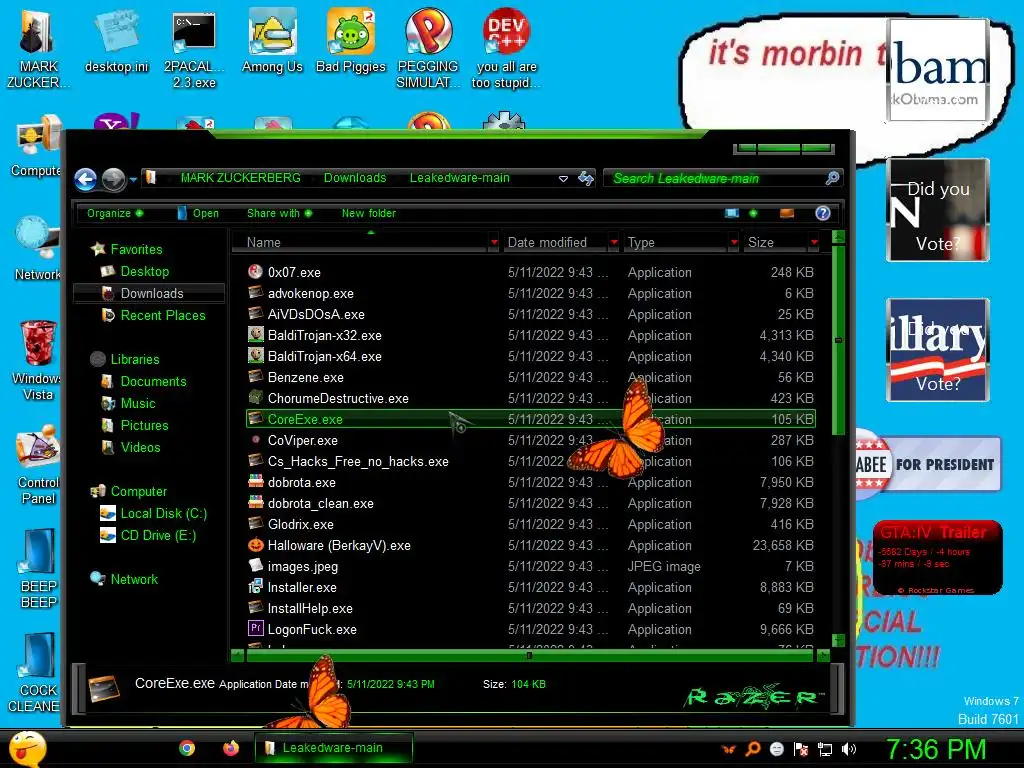Select the BaldiTrojan-x32.exe file icon
The height and width of the screenshot is (768, 1024).
click(x=255, y=335)
